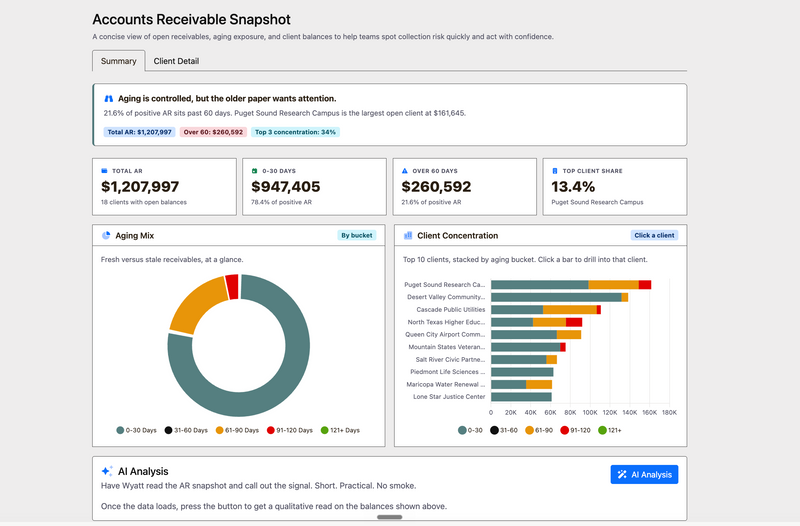The image size is (800, 526).
Task: Click the Top Client Share building icon
Action: (555, 171)
